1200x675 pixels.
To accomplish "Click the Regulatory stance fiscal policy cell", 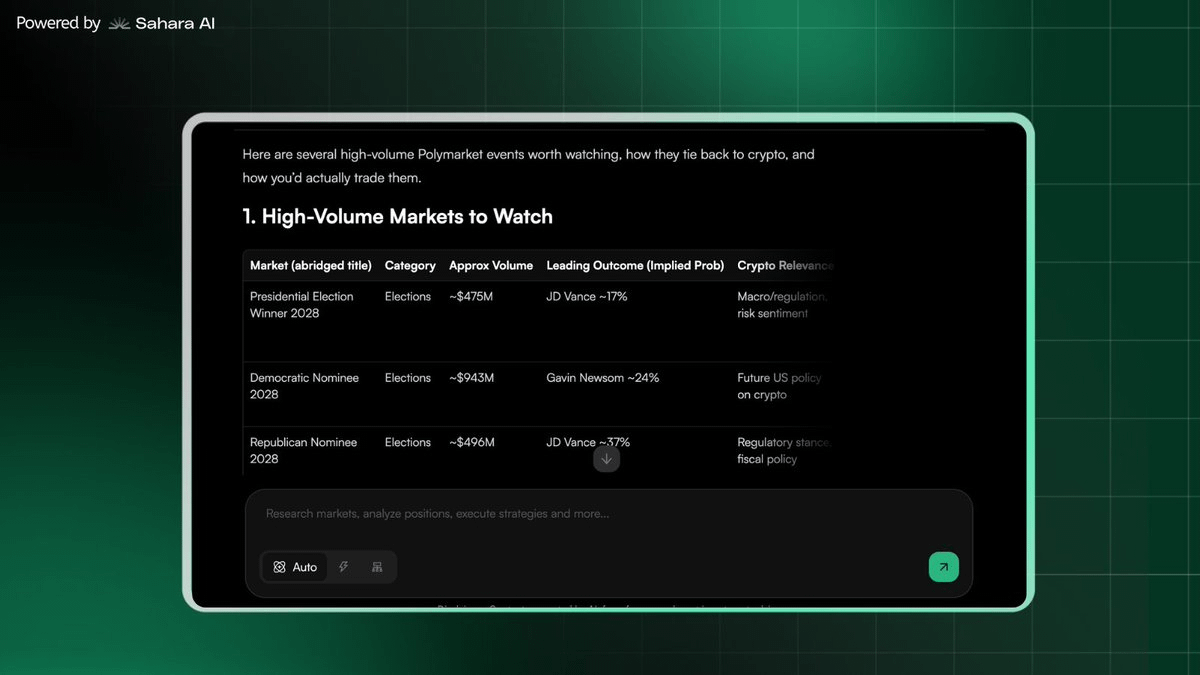I will [784, 450].
